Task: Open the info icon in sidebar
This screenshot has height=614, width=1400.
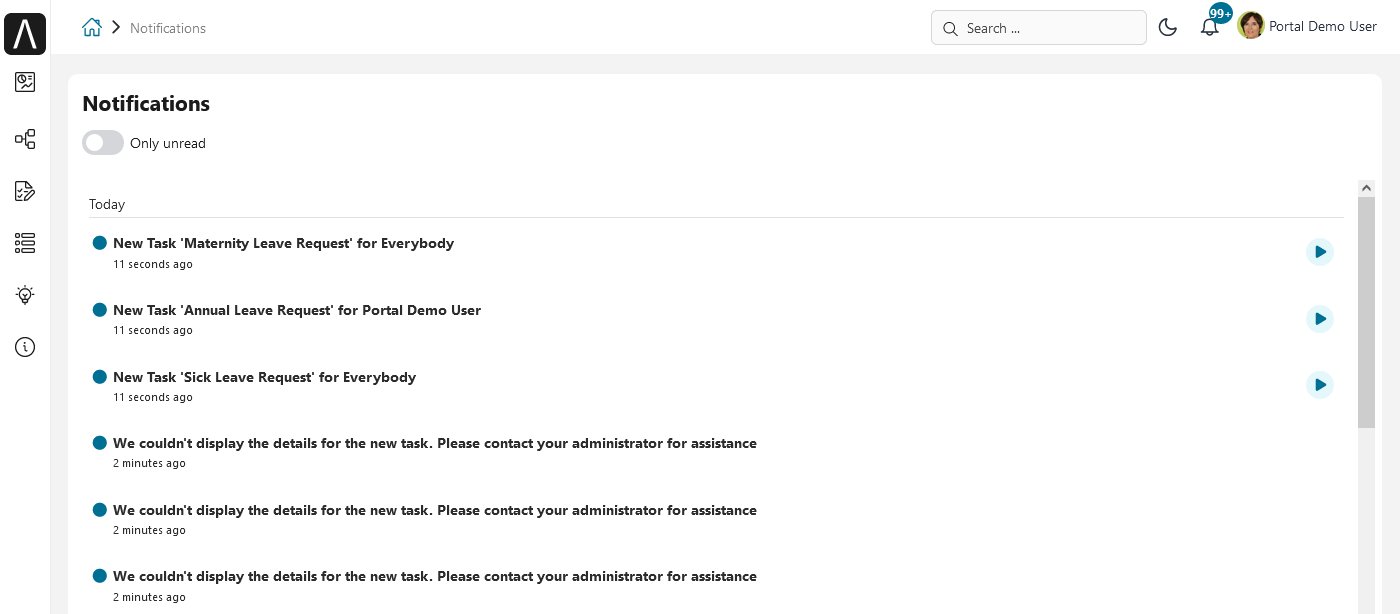Action: 25,347
